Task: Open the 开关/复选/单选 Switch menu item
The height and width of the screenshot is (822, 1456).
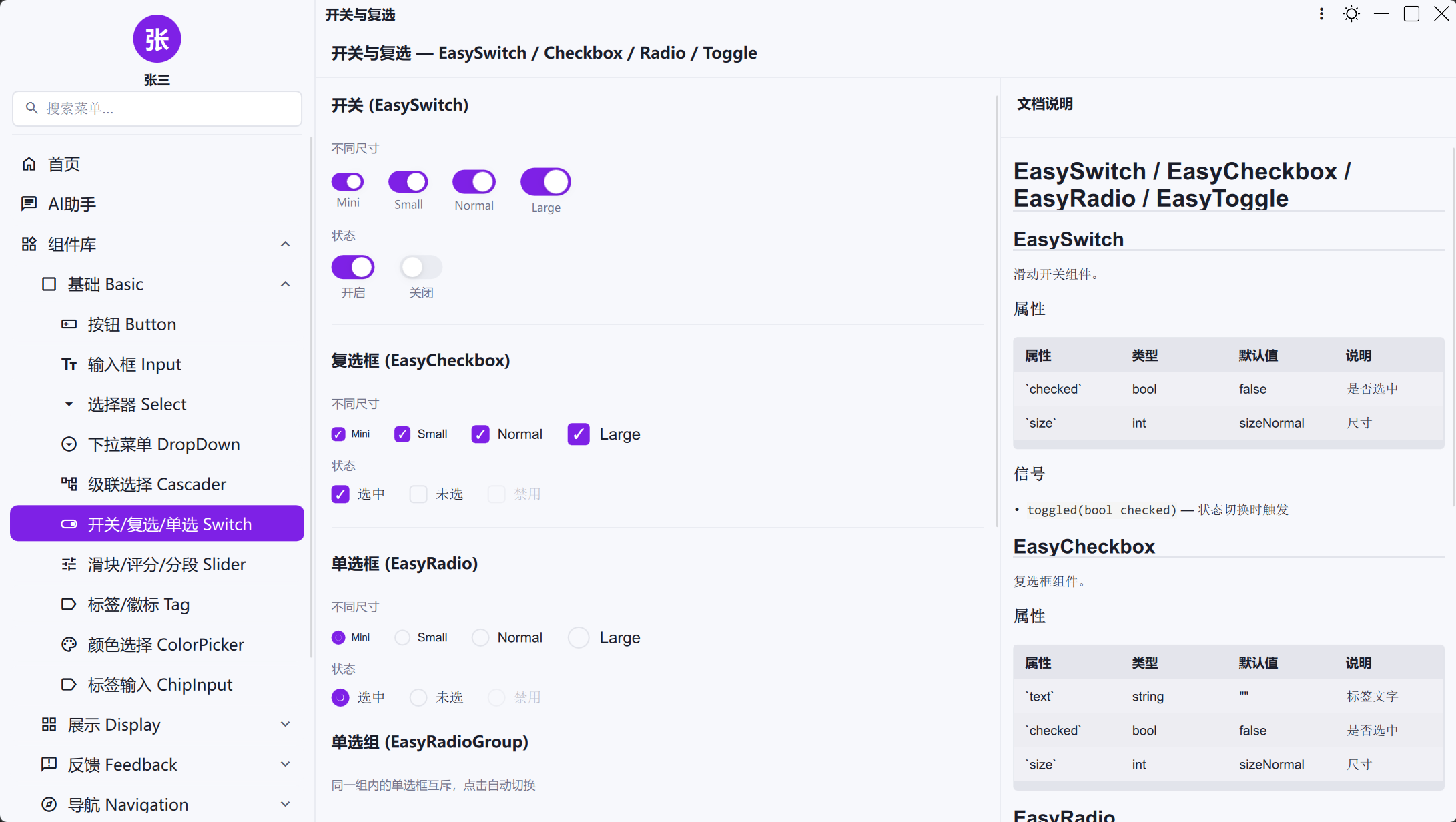Action: coord(157,524)
